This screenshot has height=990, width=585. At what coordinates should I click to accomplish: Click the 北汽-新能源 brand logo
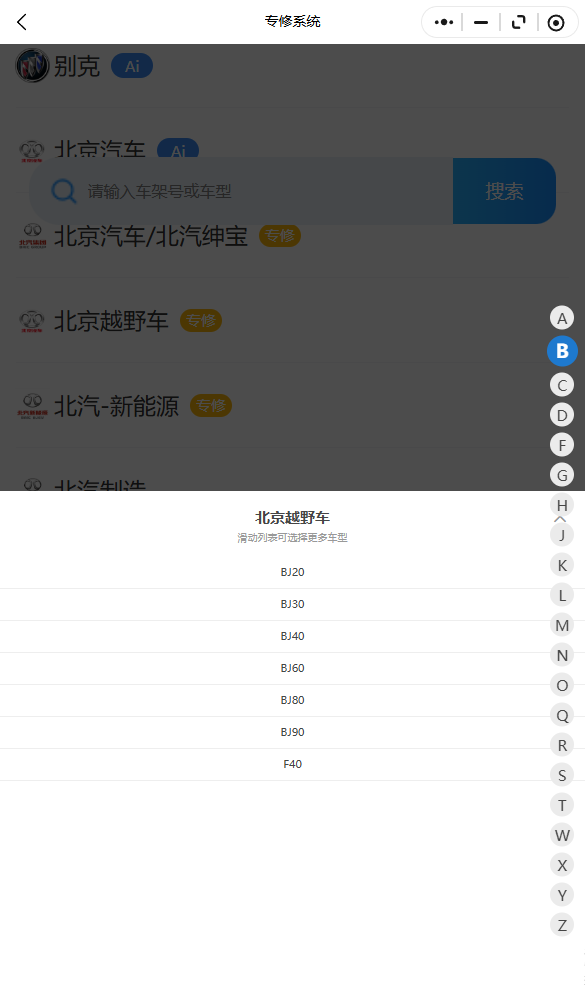[x=32, y=406]
